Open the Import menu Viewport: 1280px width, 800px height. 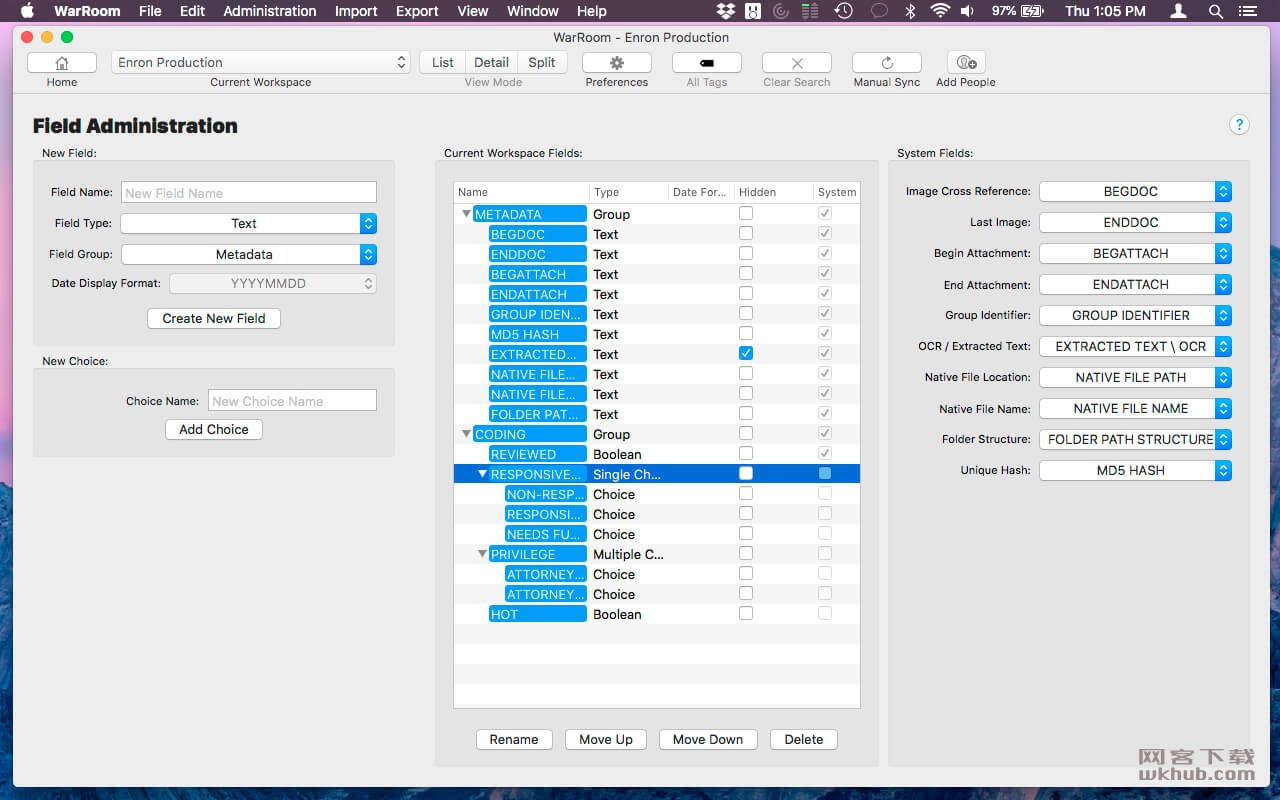(356, 11)
